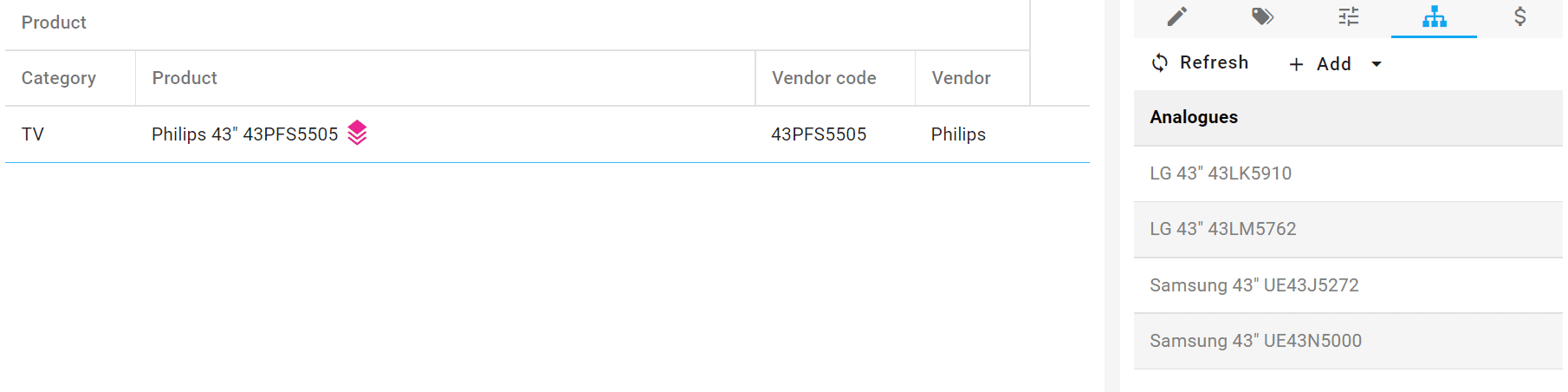Switch to the tags tab icon

click(1262, 16)
